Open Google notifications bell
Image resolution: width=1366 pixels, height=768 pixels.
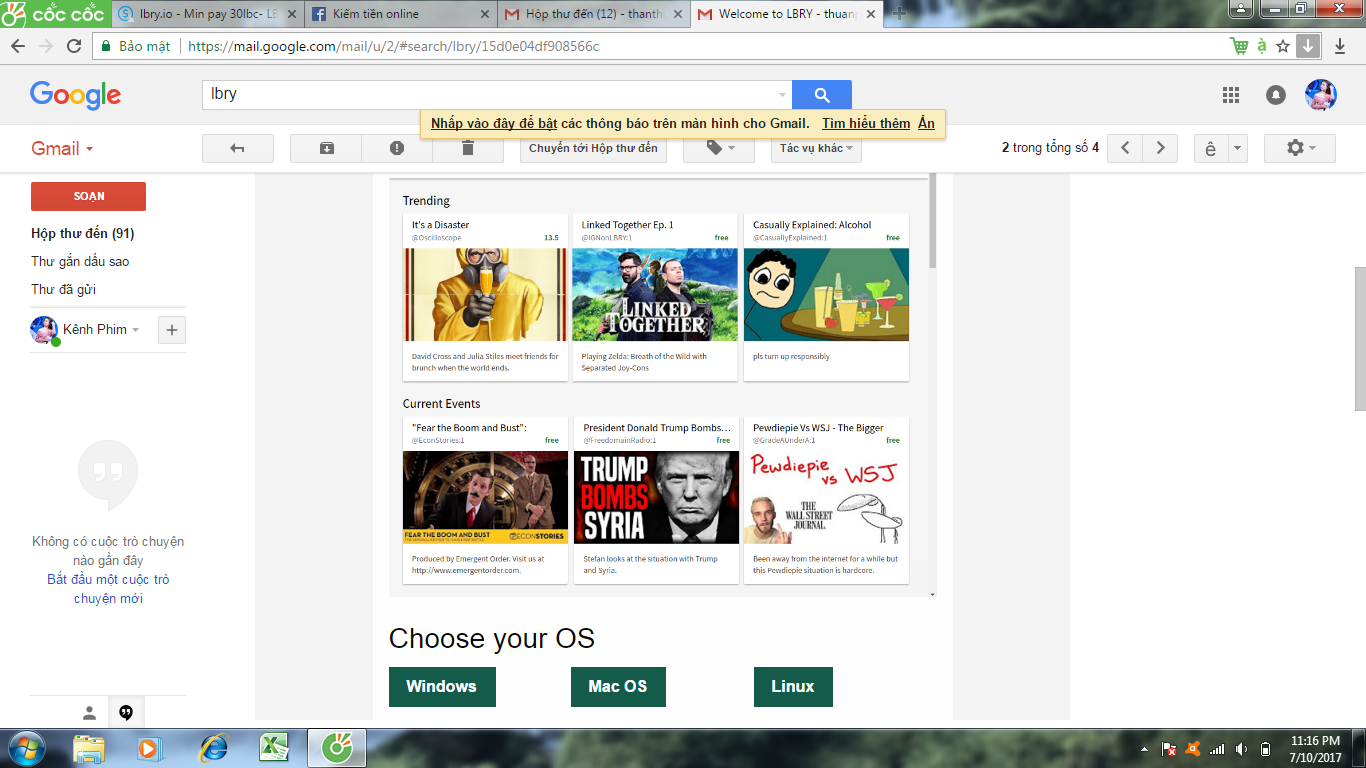[x=1276, y=95]
